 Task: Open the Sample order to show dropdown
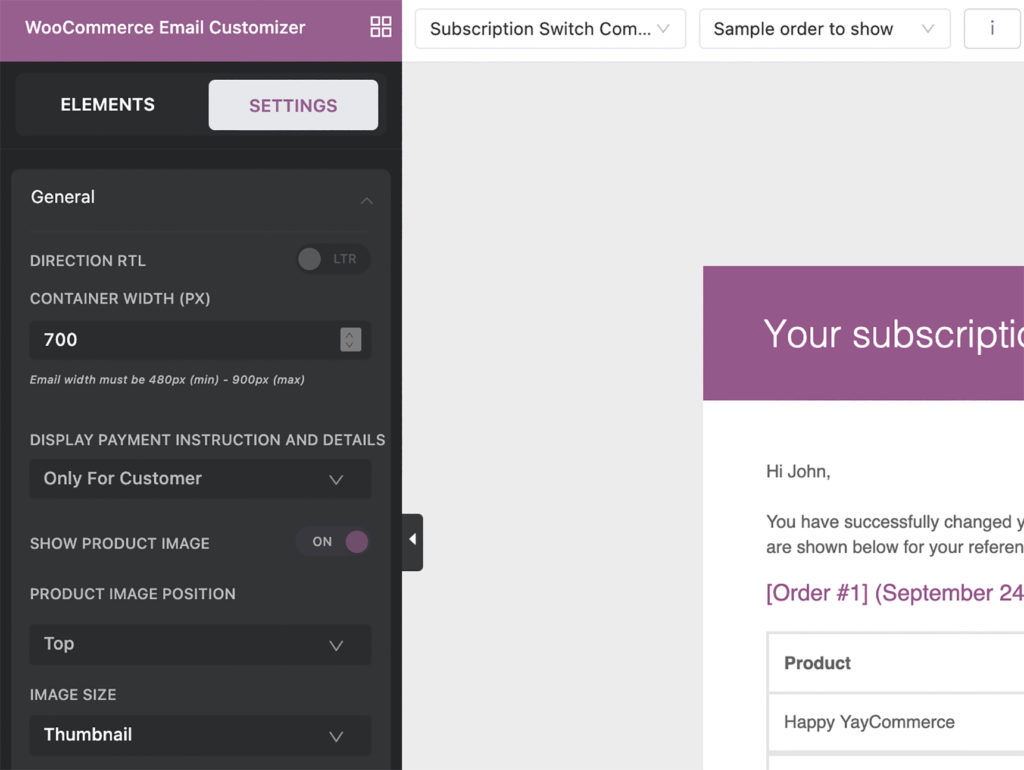[823, 28]
